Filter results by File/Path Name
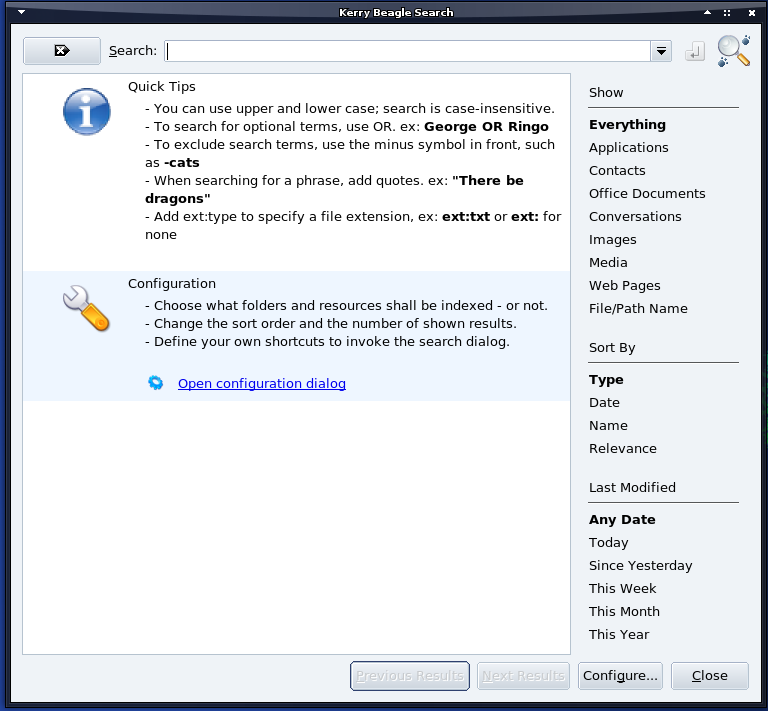 pyautogui.click(x=638, y=308)
